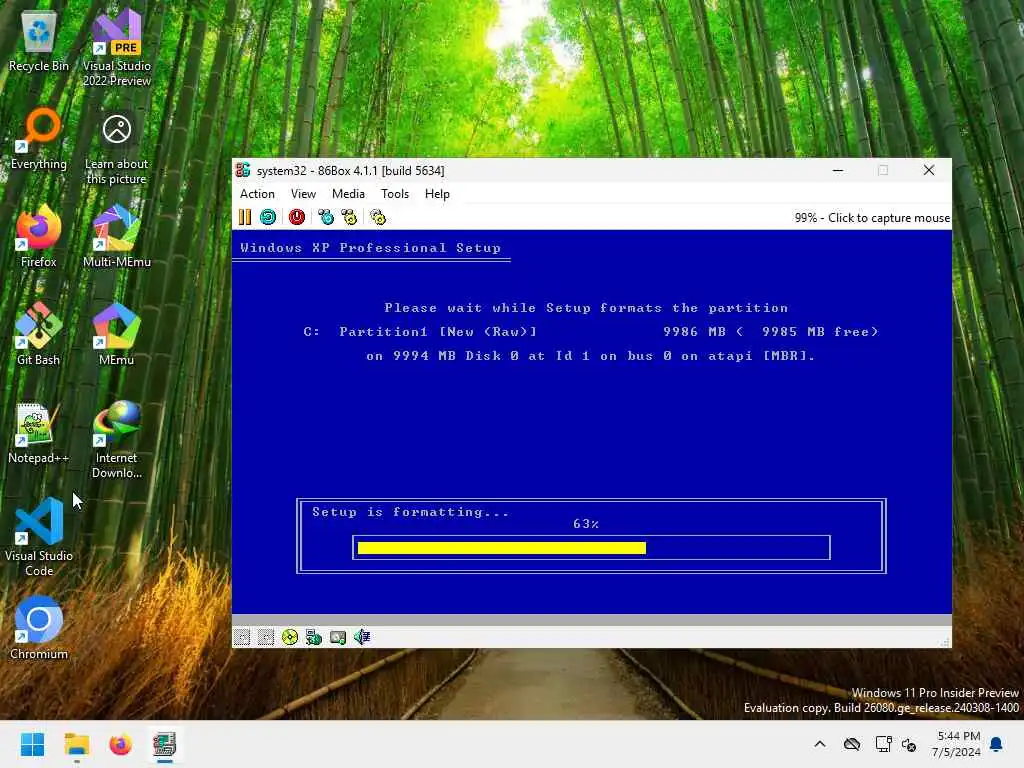
Task: Click the 86Box title bar app icon
Action: [x=243, y=170]
